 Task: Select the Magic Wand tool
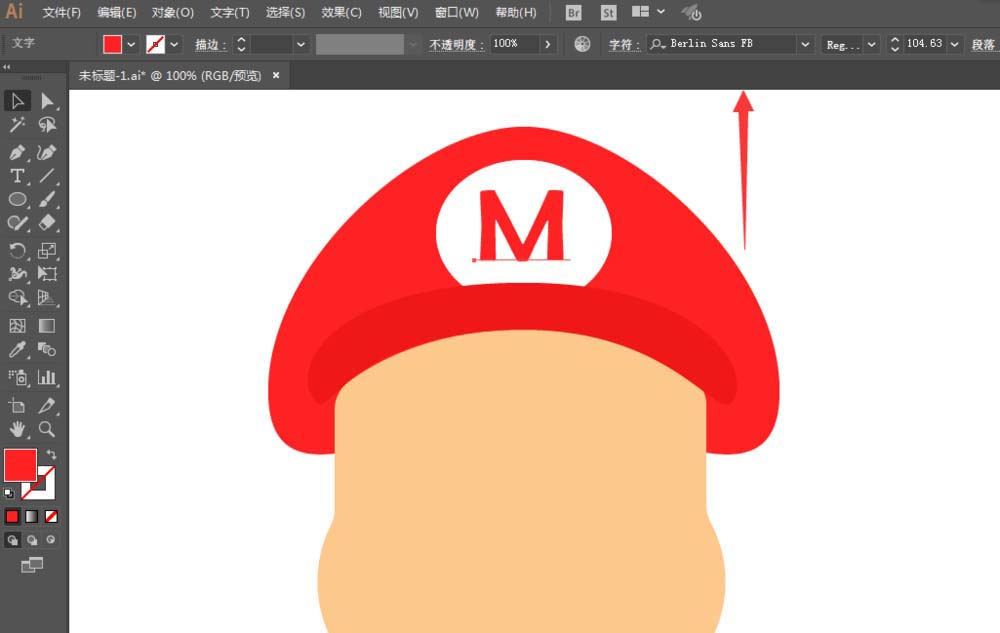coord(17,125)
